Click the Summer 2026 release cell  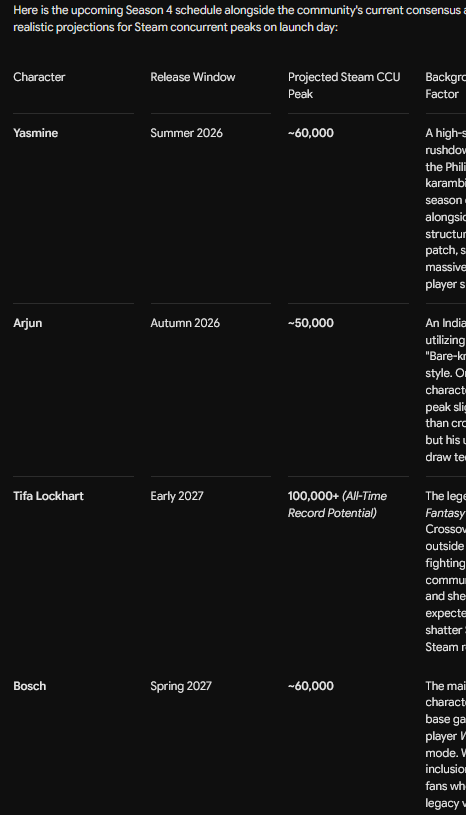(x=187, y=133)
